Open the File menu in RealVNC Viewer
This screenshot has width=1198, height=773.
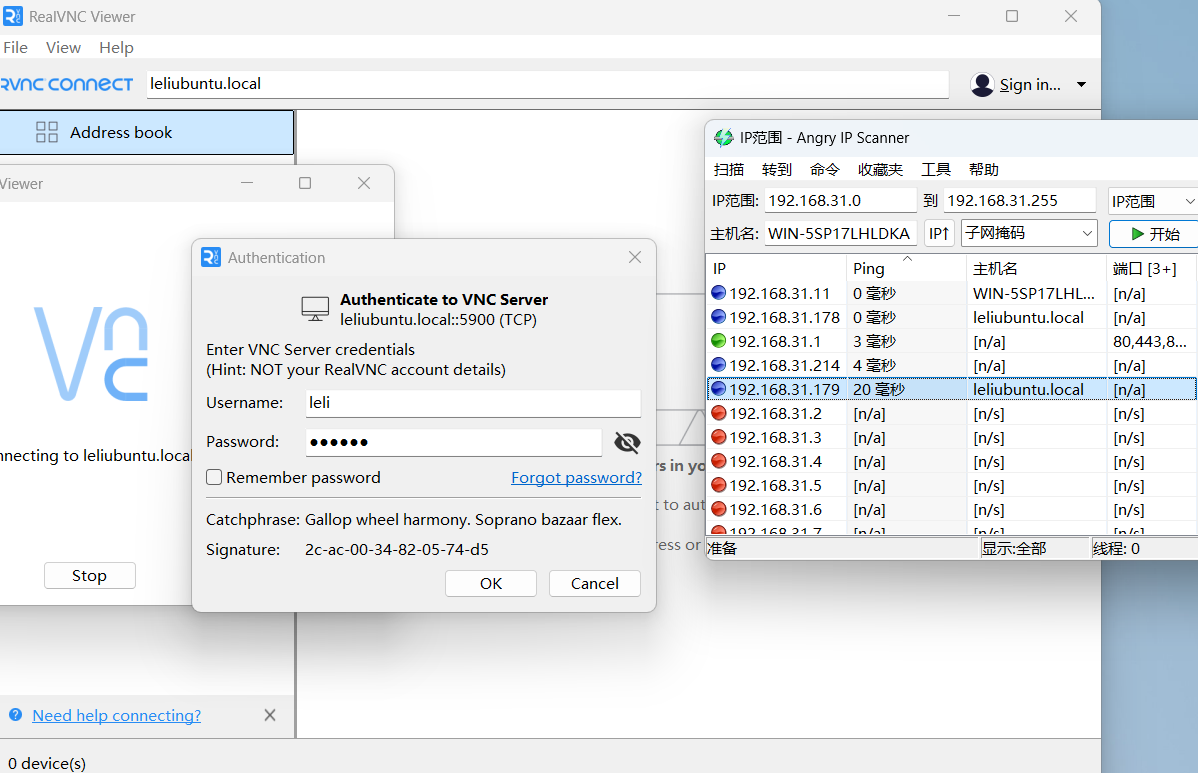pyautogui.click(x=15, y=47)
